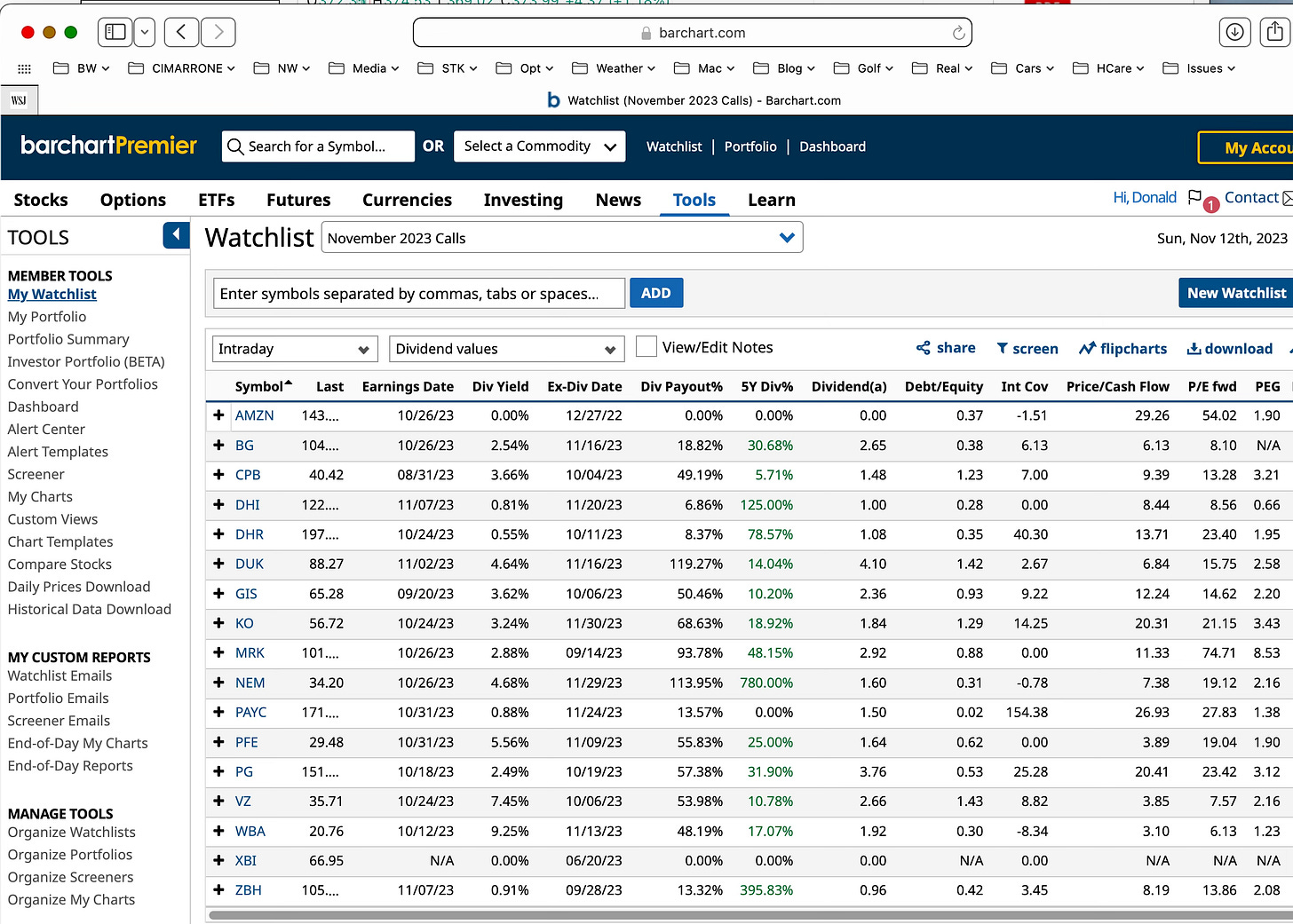This screenshot has width=1293, height=924.
Task: Click the download link
Action: [x=1230, y=349]
